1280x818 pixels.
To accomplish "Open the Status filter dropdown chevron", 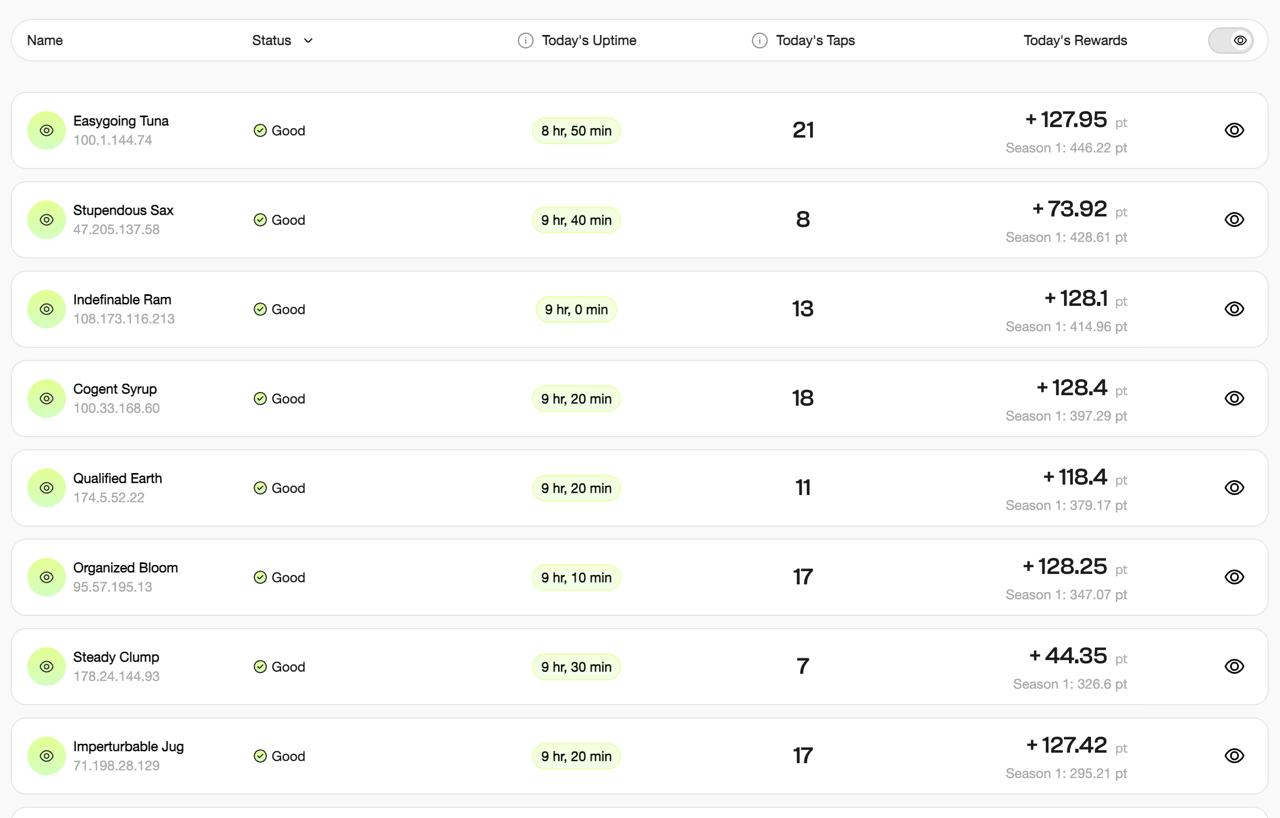I will coord(308,41).
